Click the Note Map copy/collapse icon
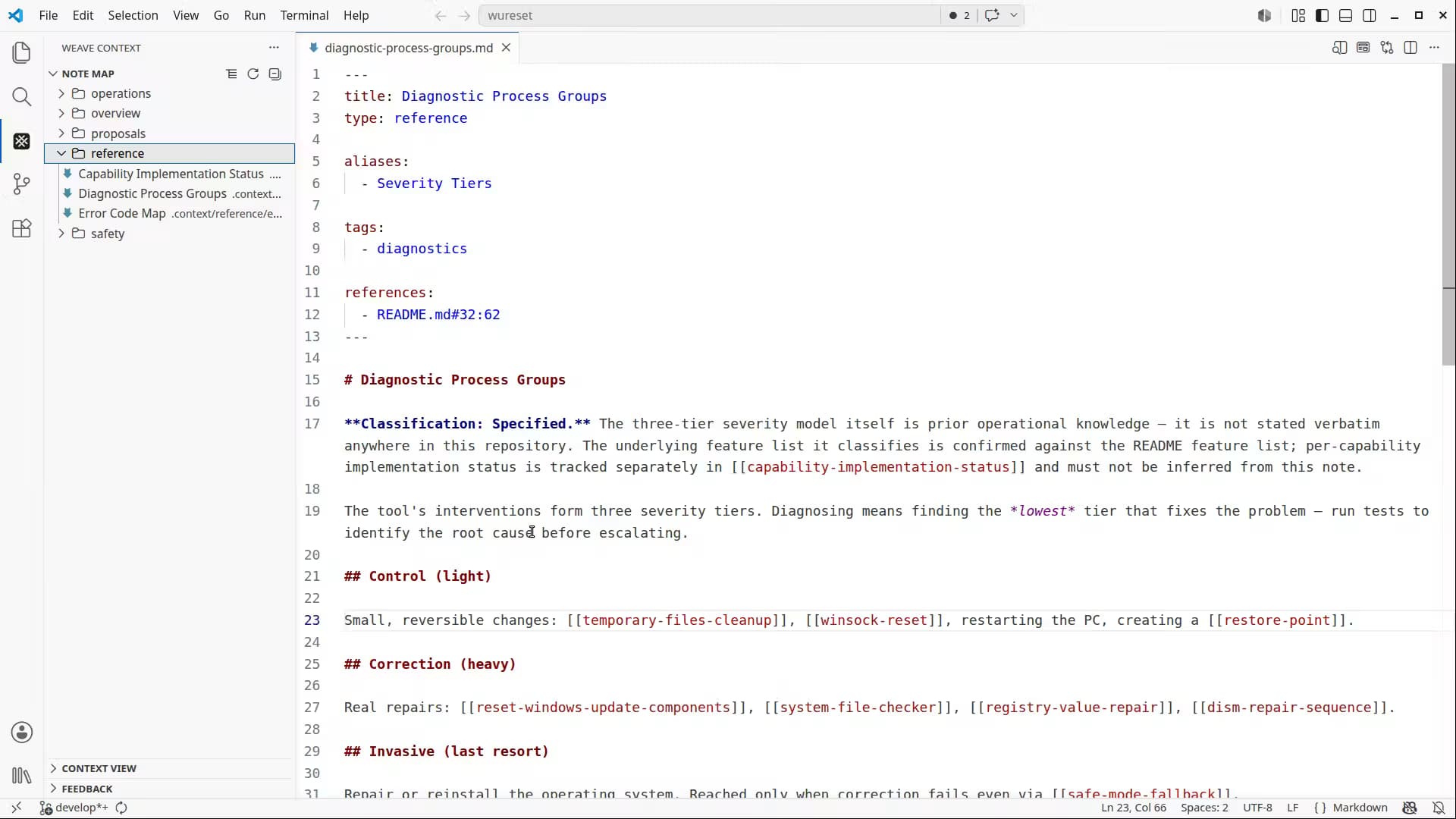 275,74
